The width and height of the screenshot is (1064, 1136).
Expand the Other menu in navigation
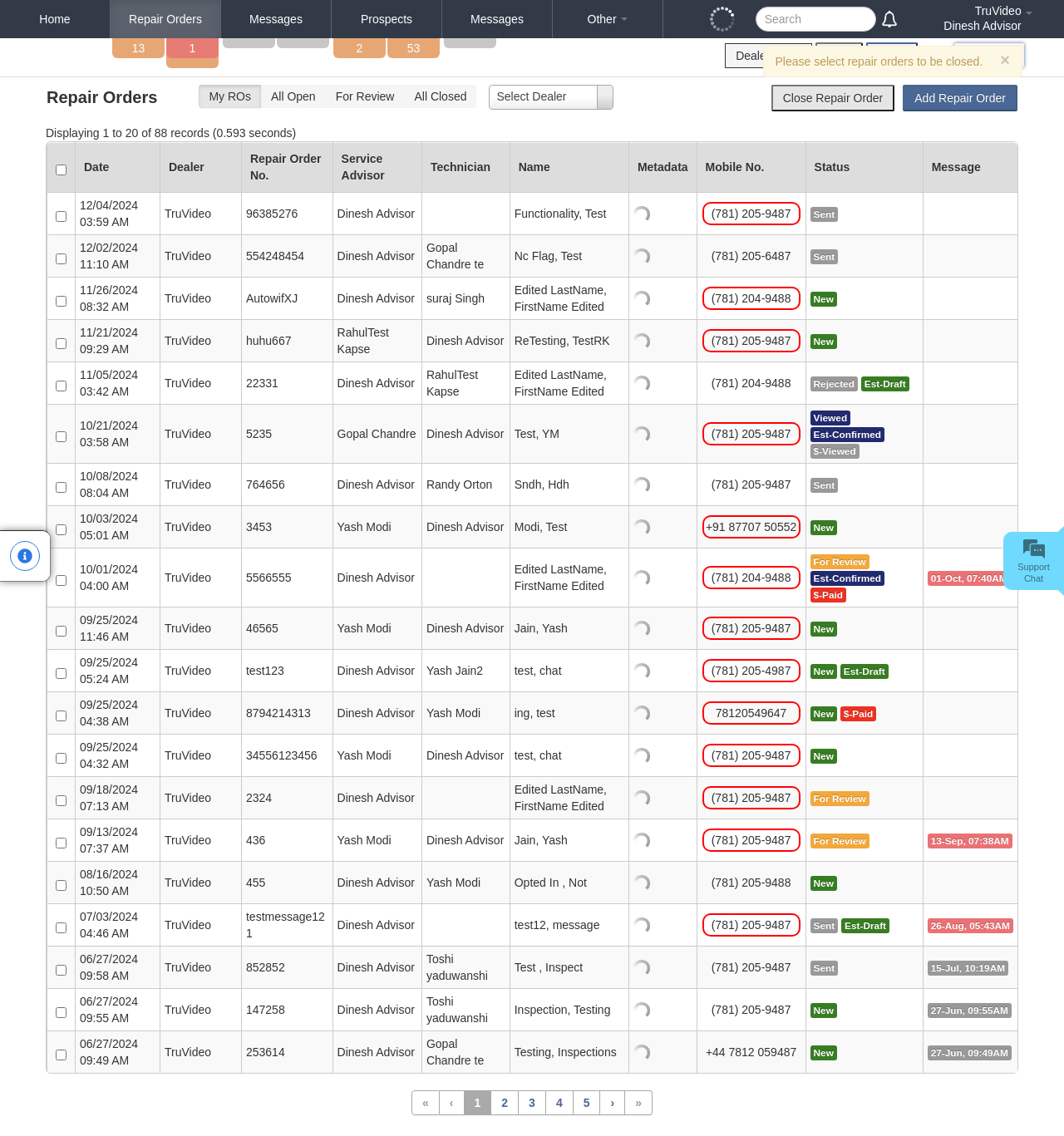607,19
